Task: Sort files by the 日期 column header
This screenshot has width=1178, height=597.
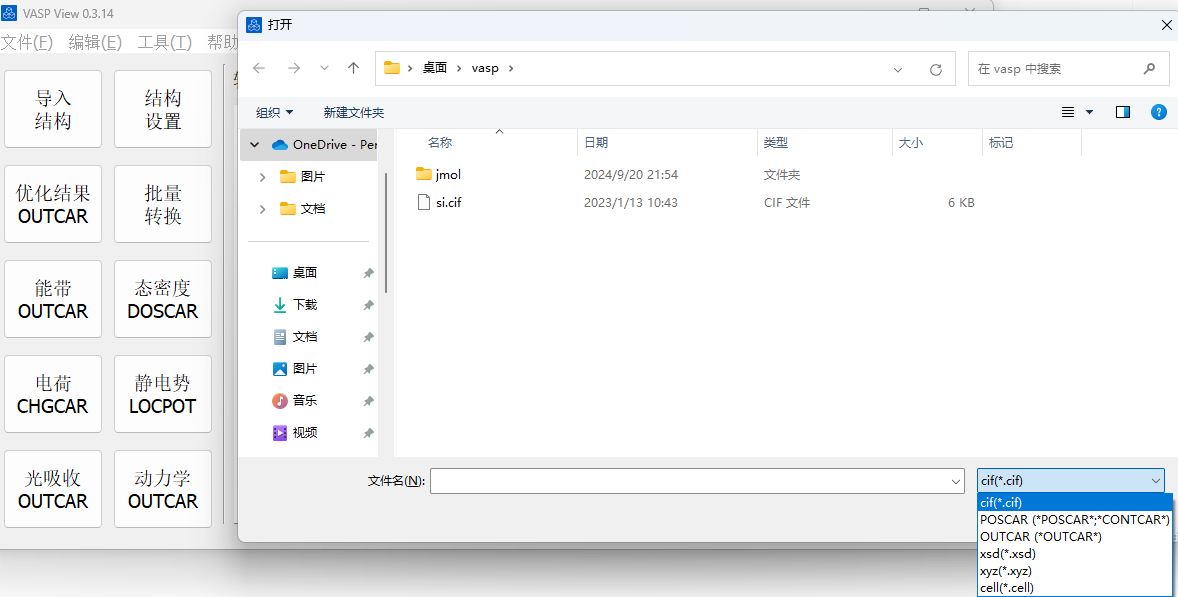Action: (596, 143)
